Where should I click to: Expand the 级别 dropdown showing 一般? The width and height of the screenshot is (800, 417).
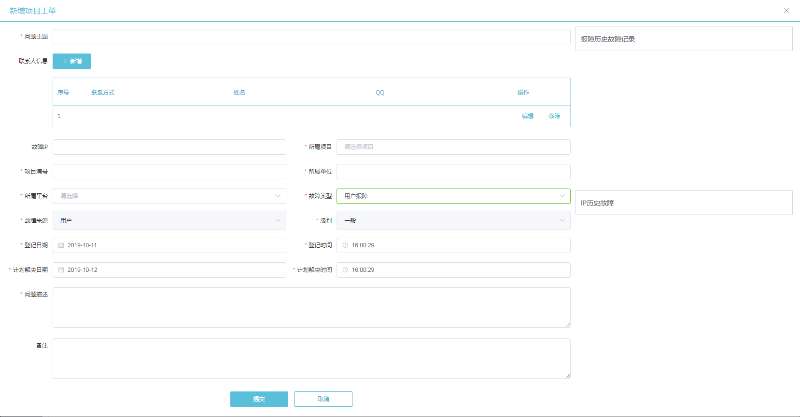[x=452, y=220]
